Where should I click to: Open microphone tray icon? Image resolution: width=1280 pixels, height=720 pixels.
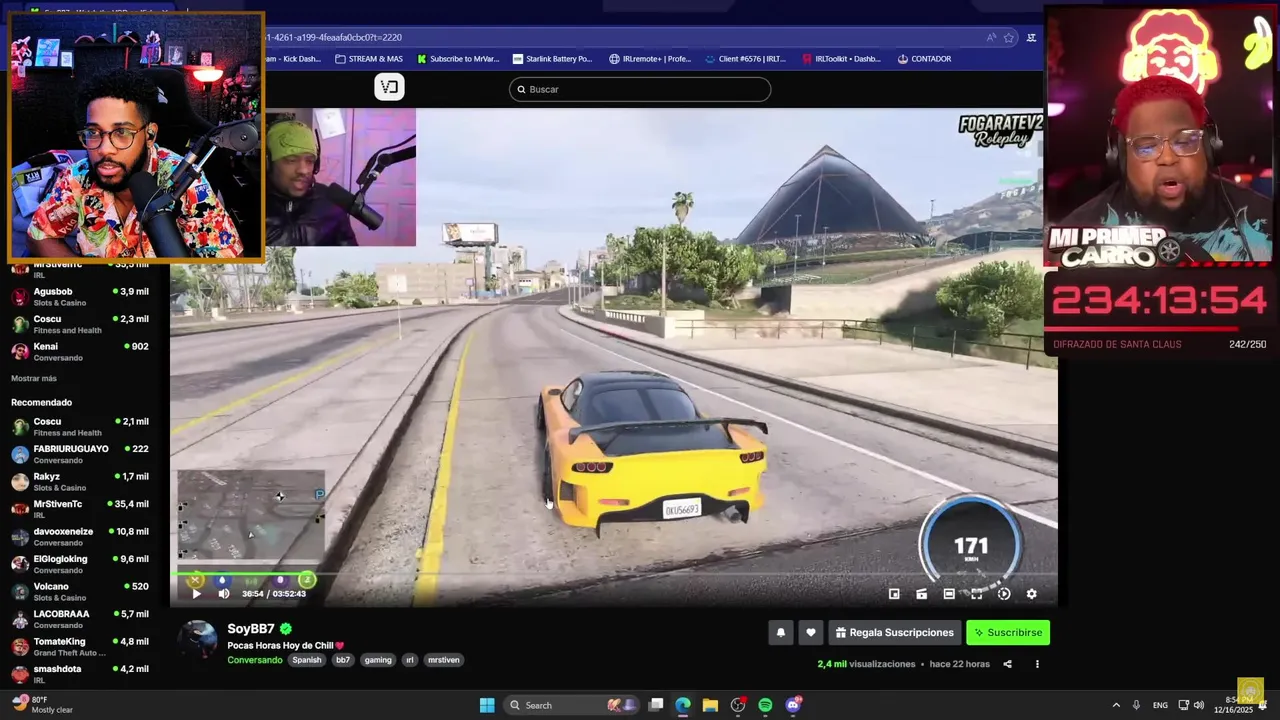1136,705
